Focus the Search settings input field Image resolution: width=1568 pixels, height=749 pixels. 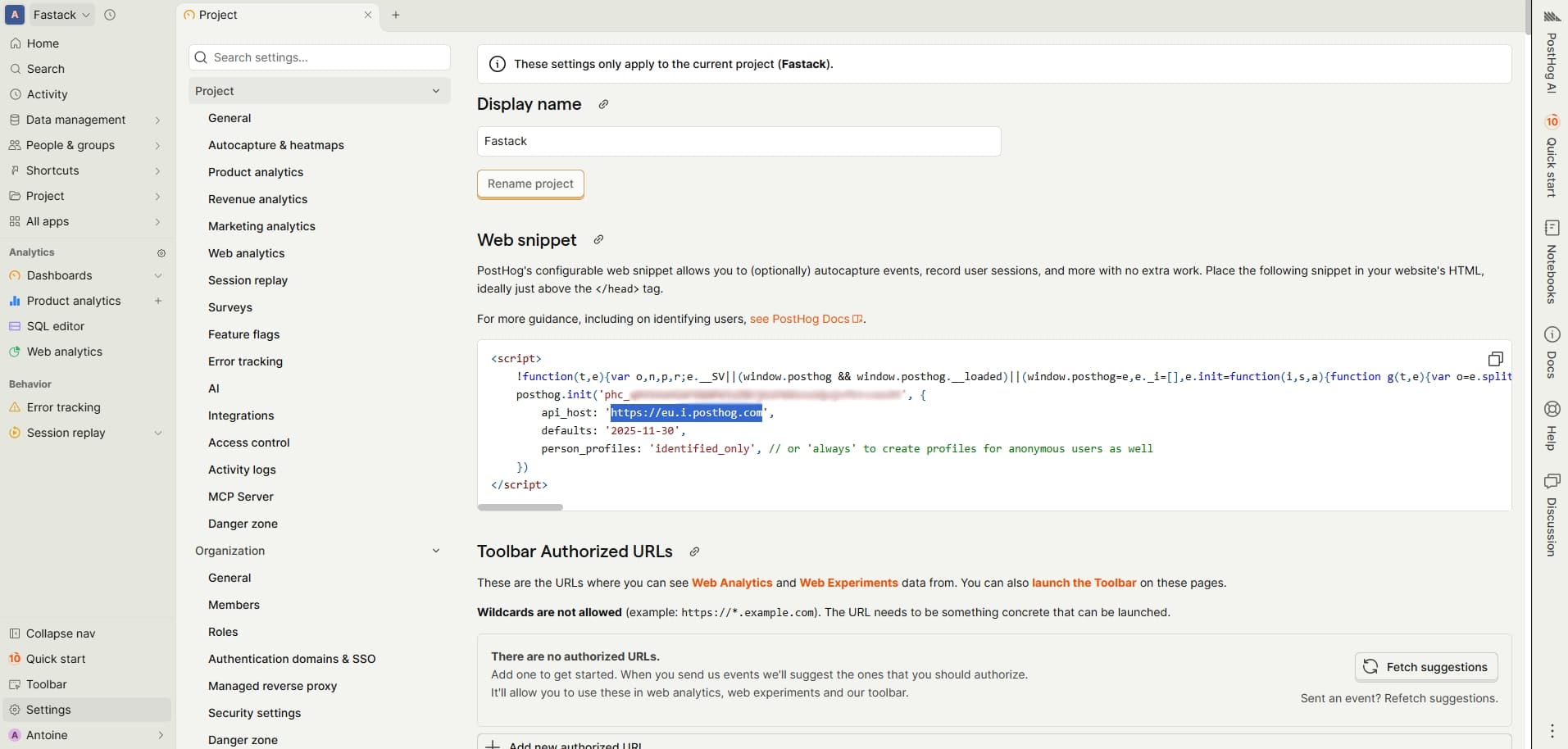point(320,57)
